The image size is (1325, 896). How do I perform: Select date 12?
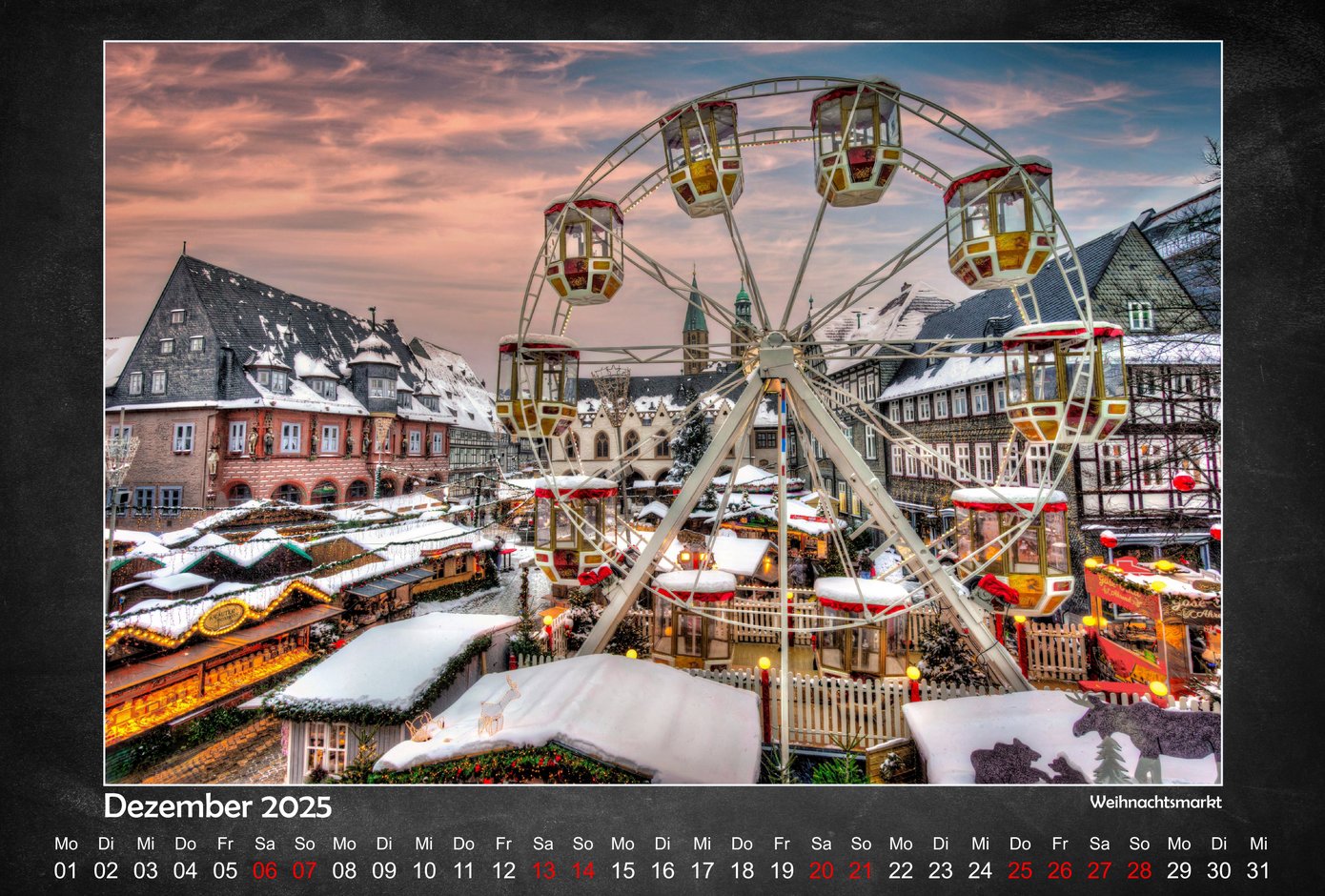point(503,870)
